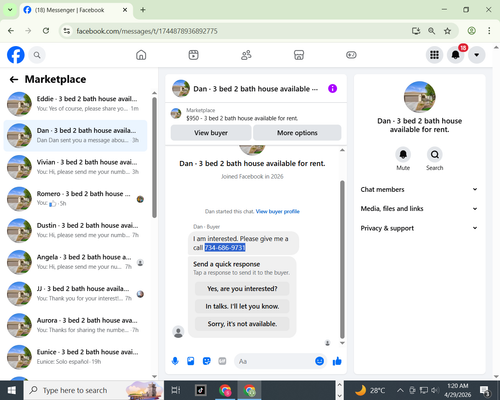Image resolution: width=500 pixels, height=400 pixels.
Task: Click the View buyer button
Action: (211, 133)
